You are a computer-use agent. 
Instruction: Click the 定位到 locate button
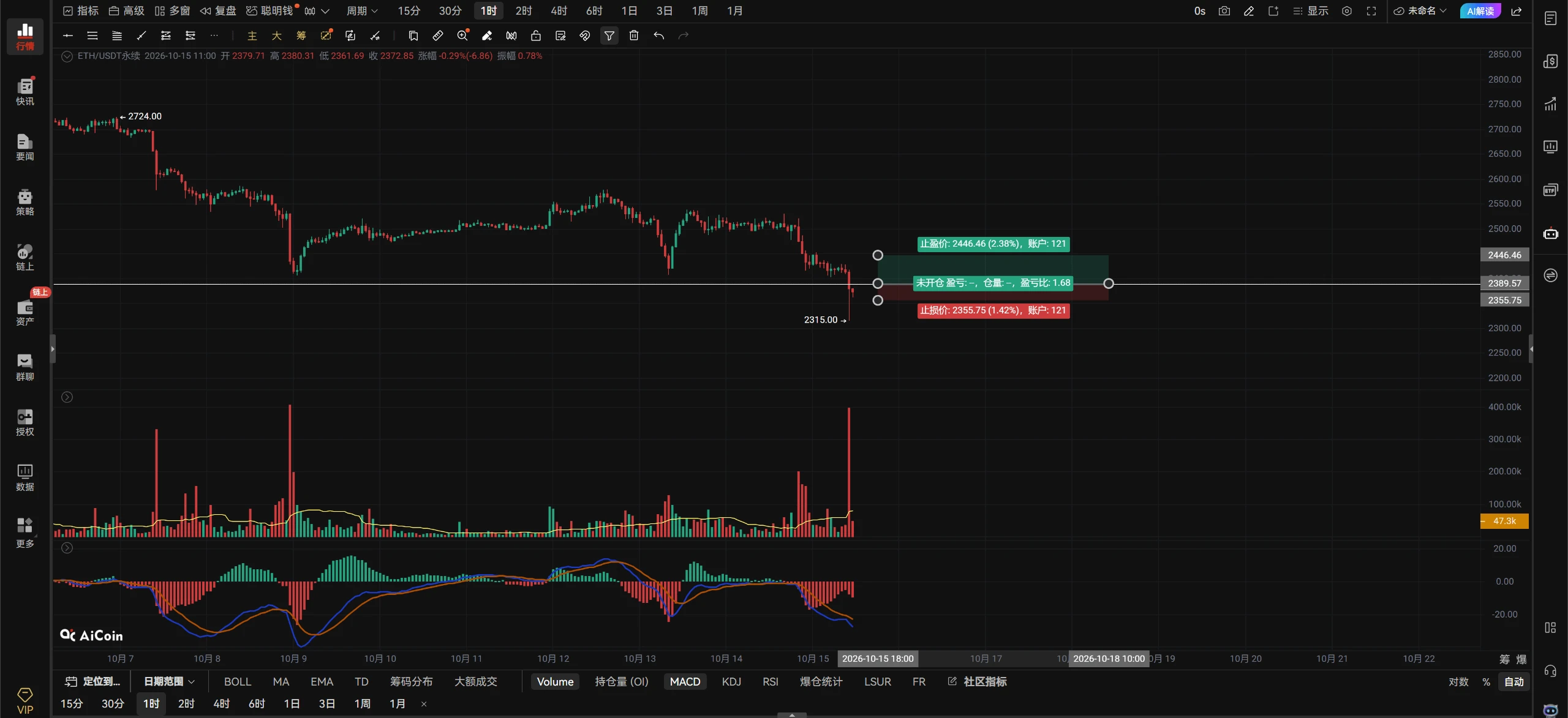[x=92, y=681]
